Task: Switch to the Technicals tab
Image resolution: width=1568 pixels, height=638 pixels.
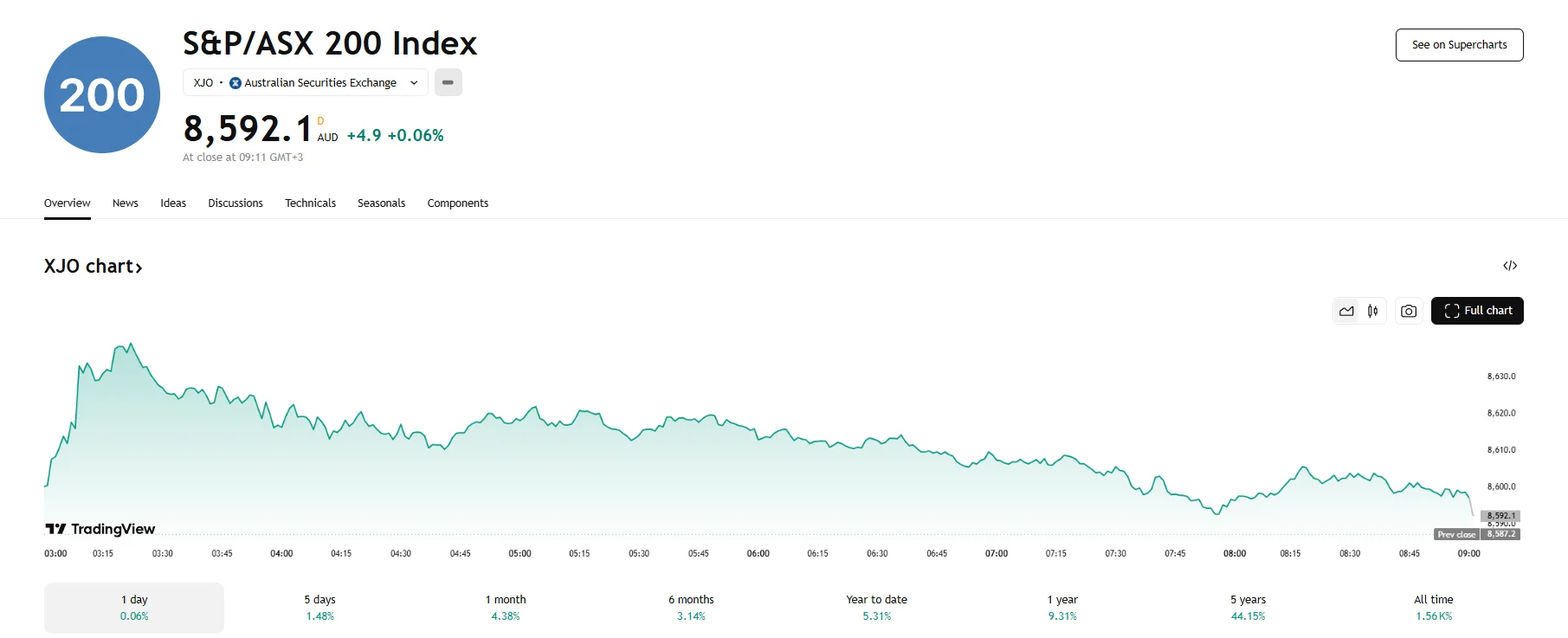Action: click(310, 203)
